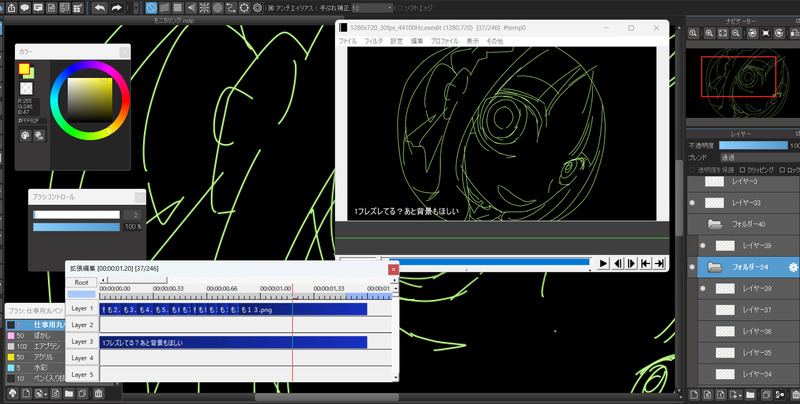Viewport: 800px width, 404px height.
Task: Toggle visibility of レイヤー33
Action: pyautogui.click(x=692, y=203)
